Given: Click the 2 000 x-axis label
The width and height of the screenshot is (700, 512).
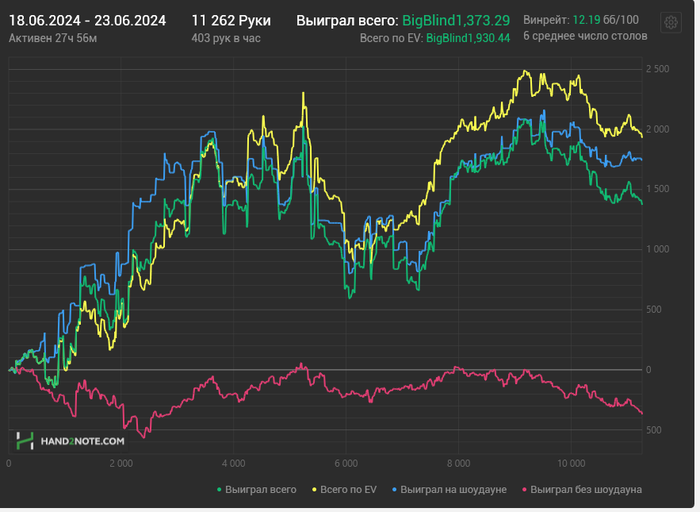Looking at the screenshot, I should [x=121, y=463].
